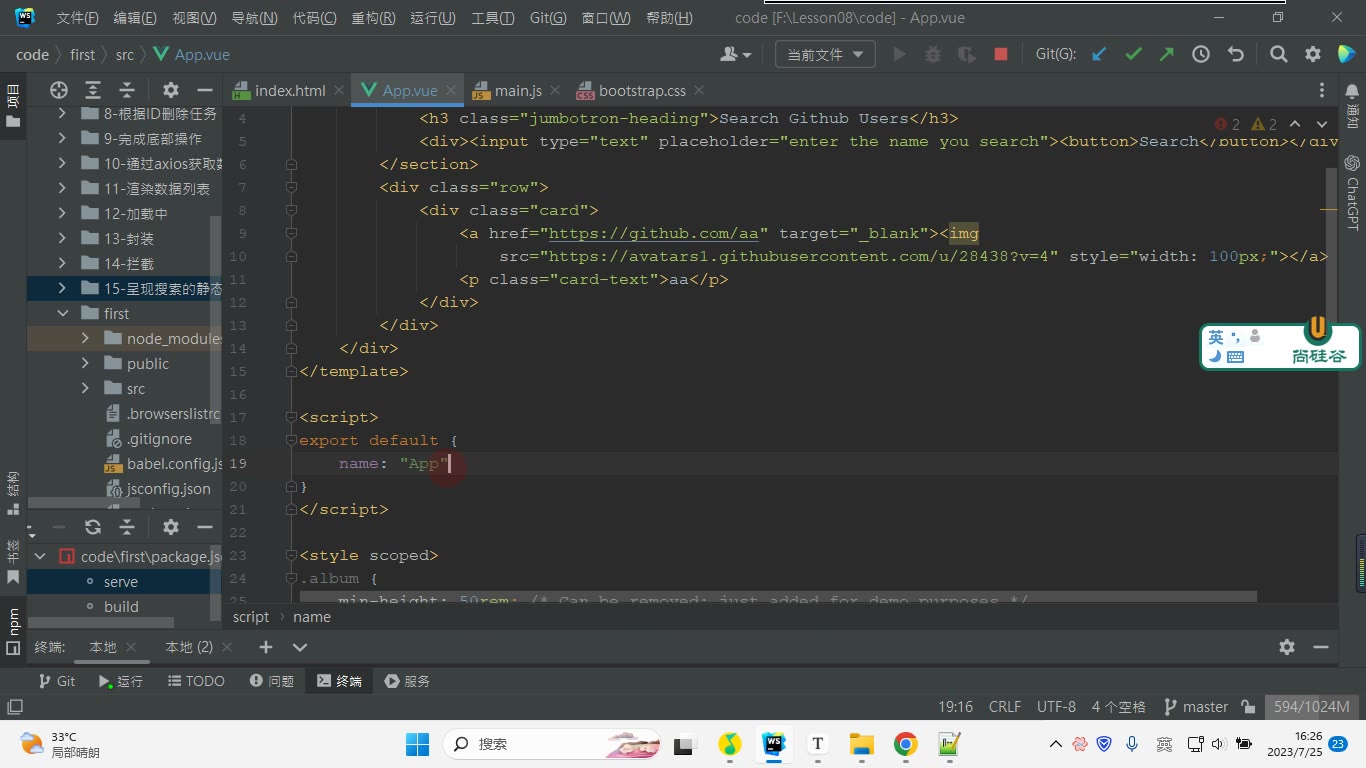1366x768 pixels.
Task: Add a new terminal tab with plus
Action: coord(266,647)
